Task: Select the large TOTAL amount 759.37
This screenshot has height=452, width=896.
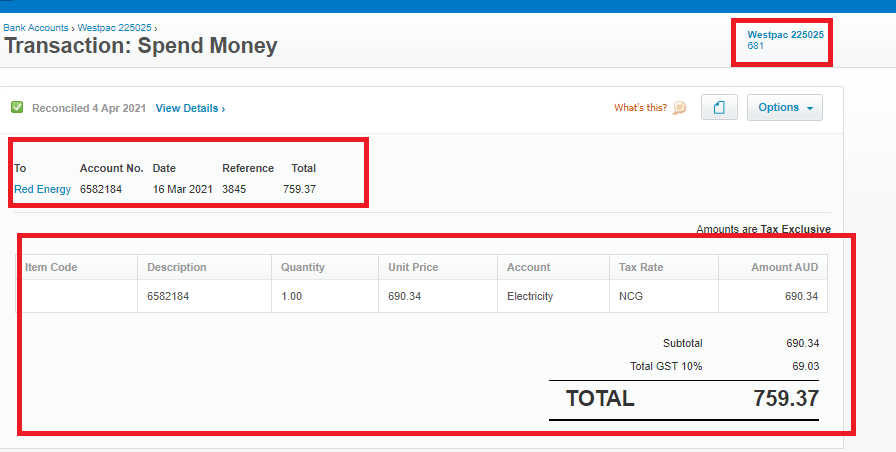Action: tap(786, 398)
